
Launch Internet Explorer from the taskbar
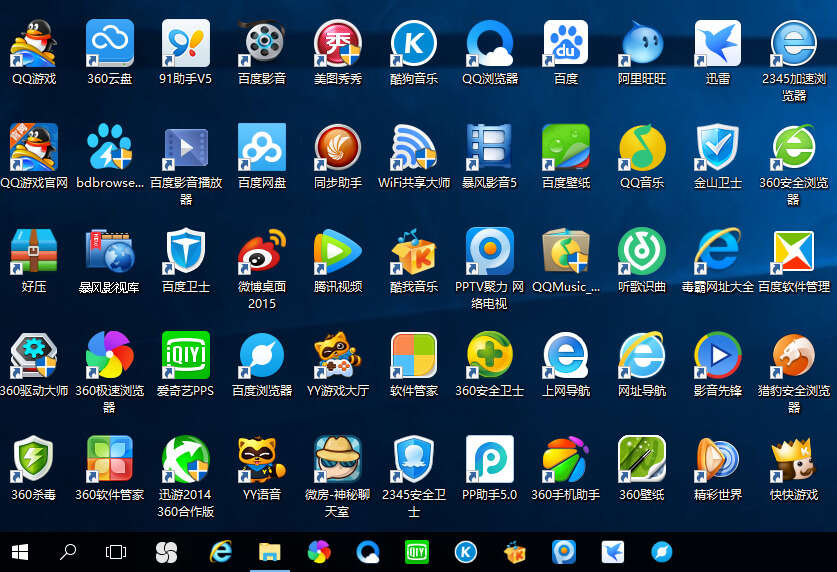tap(220, 552)
